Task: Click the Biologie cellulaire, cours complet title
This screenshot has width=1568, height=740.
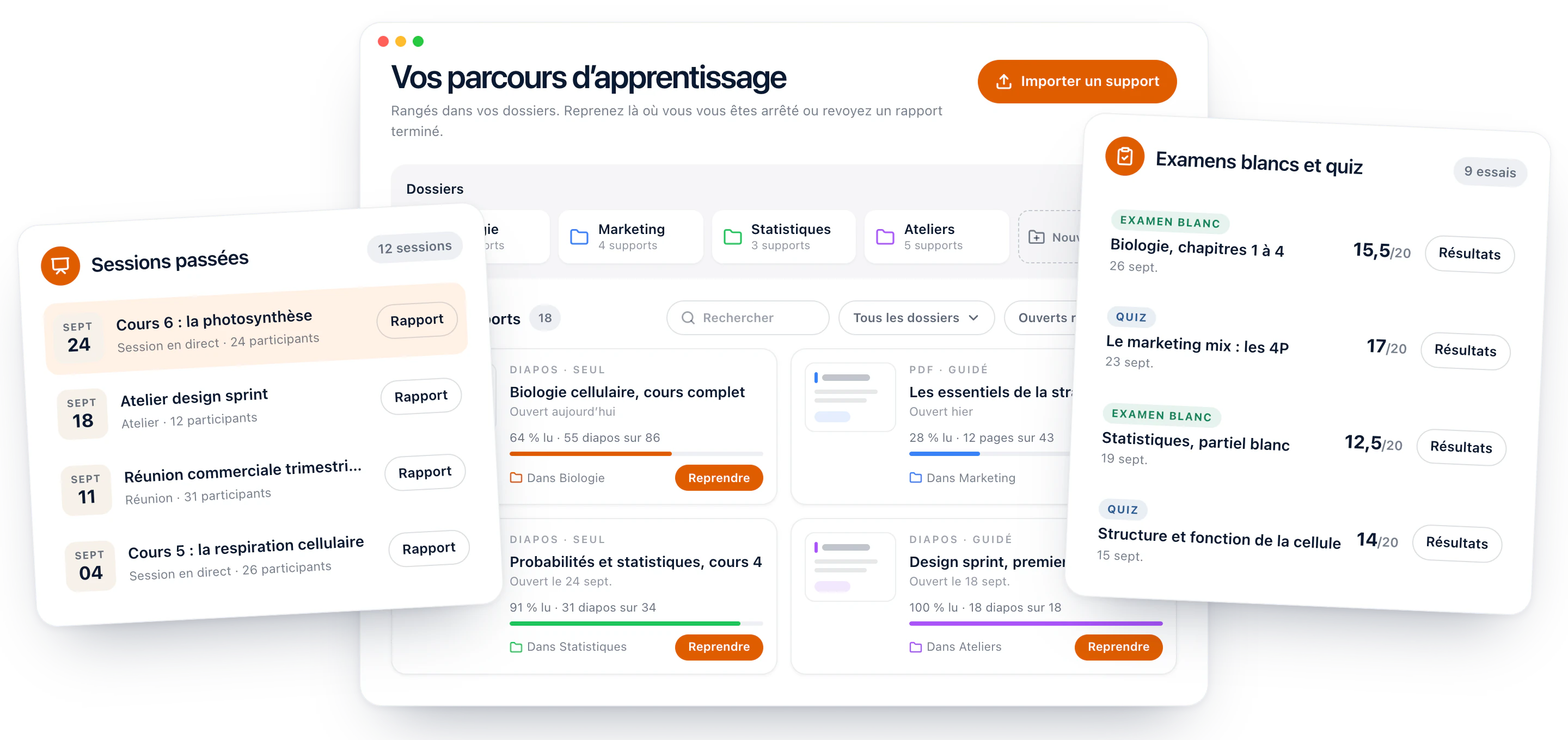Action: [x=626, y=392]
